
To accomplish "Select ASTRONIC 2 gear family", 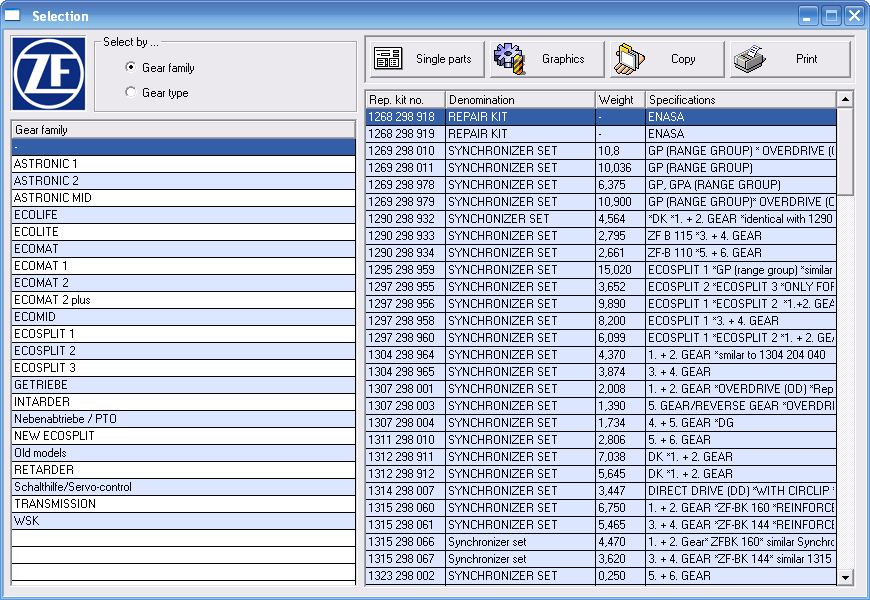I will pos(183,181).
